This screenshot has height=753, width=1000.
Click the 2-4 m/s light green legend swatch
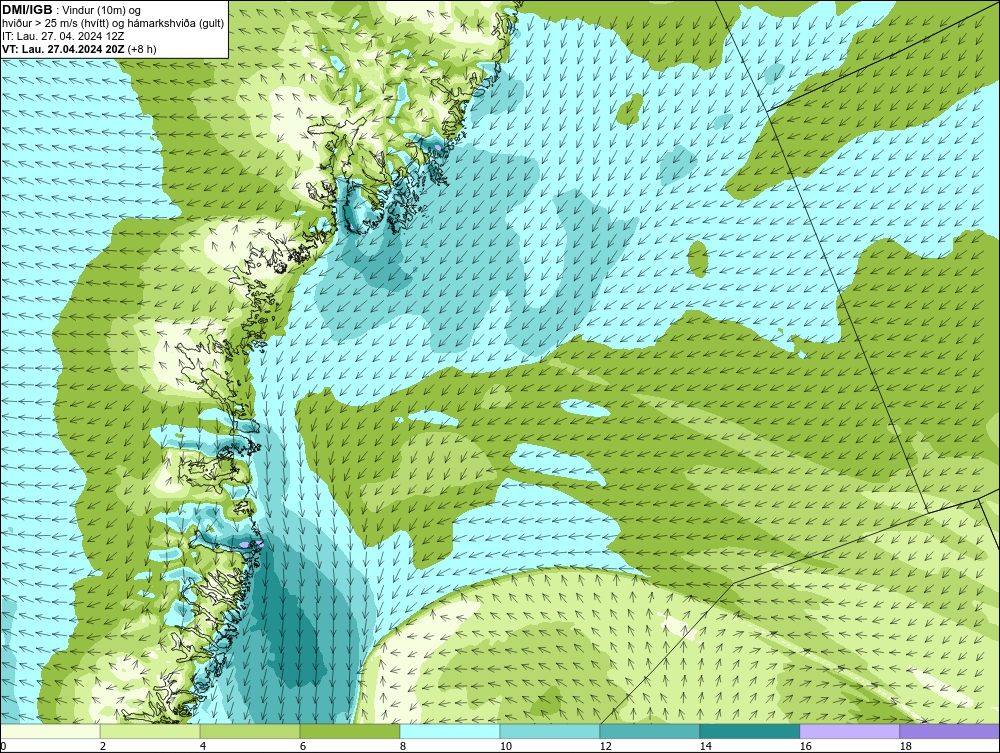(150, 731)
